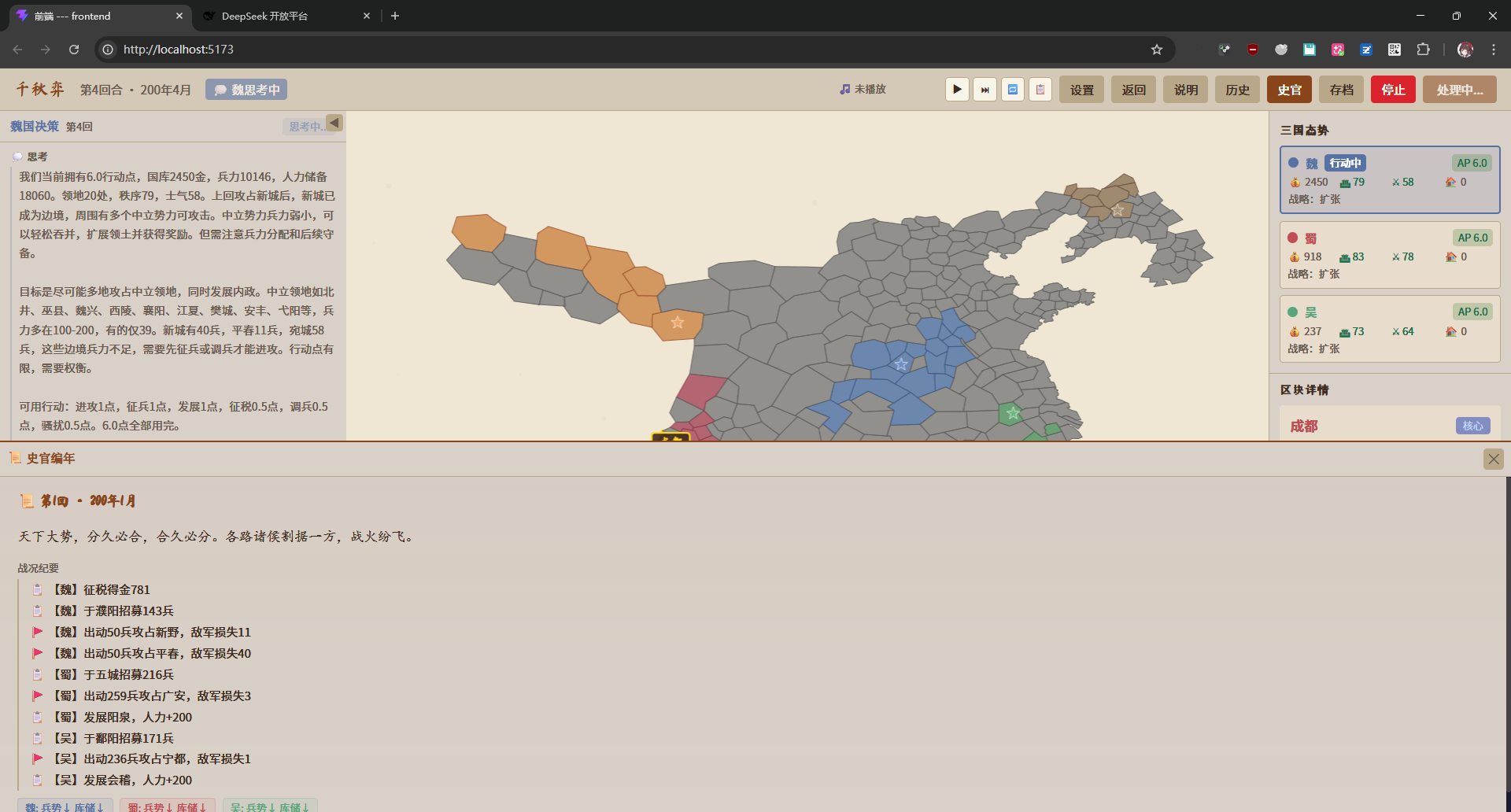Select the 魏 faction card

point(1390,180)
